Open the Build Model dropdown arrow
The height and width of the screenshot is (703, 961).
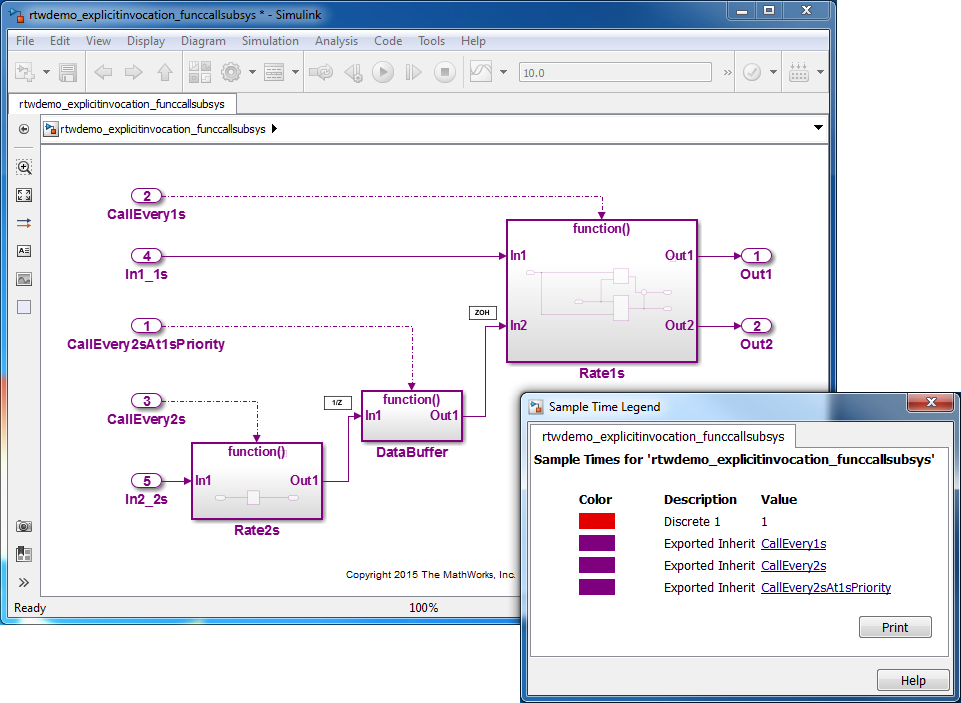click(x=821, y=72)
